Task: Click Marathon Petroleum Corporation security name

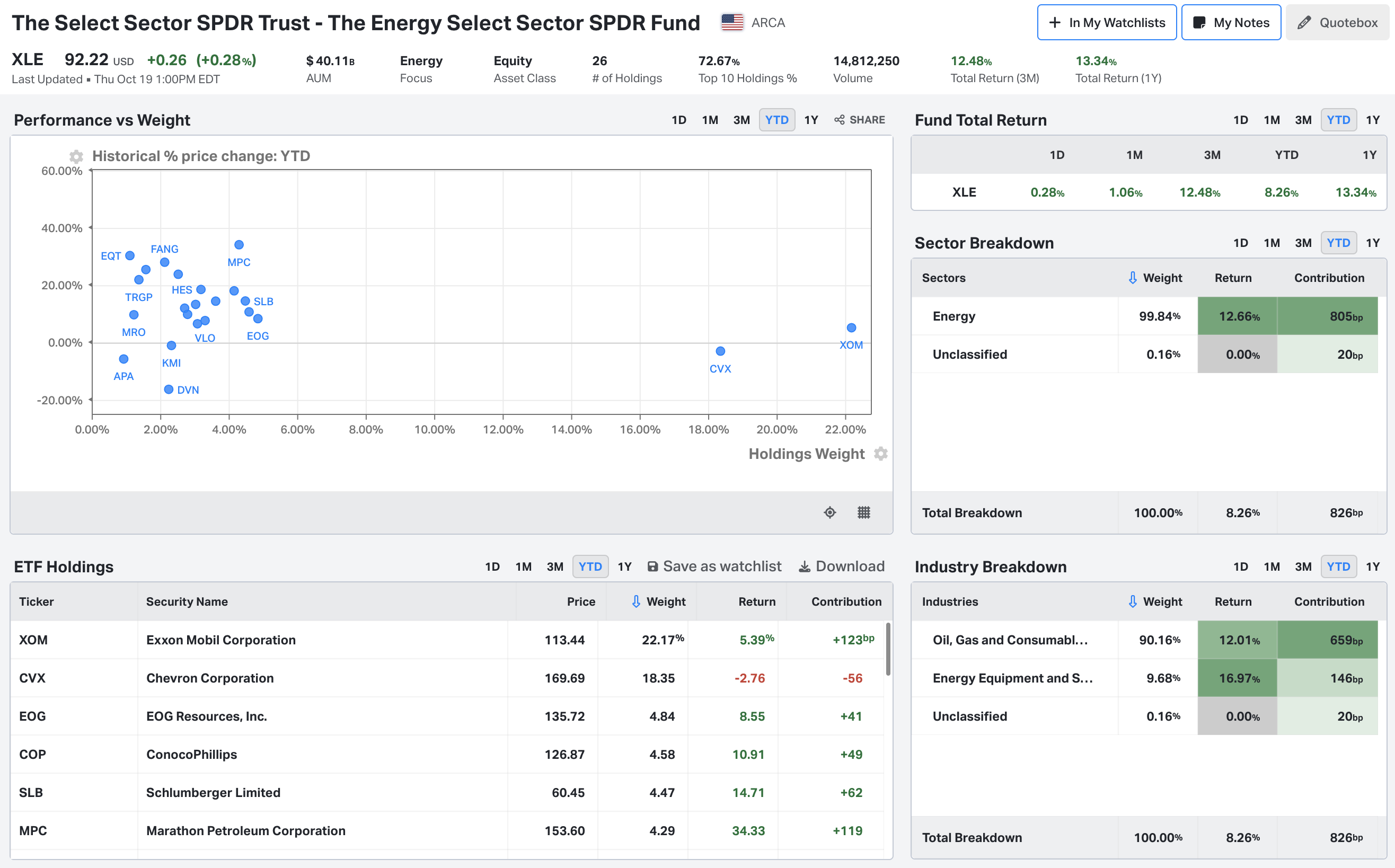Action: pyautogui.click(x=246, y=831)
